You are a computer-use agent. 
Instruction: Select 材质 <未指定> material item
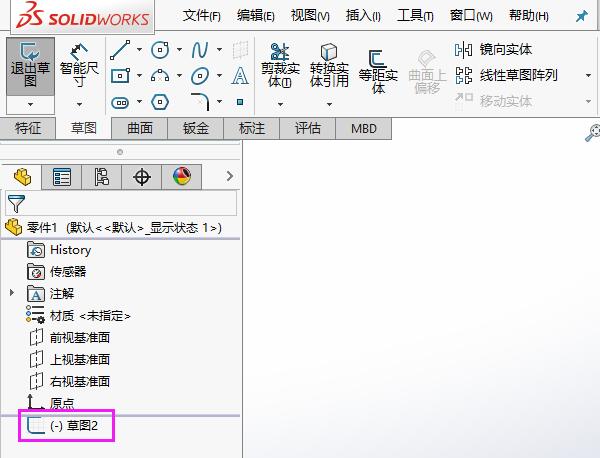78,316
